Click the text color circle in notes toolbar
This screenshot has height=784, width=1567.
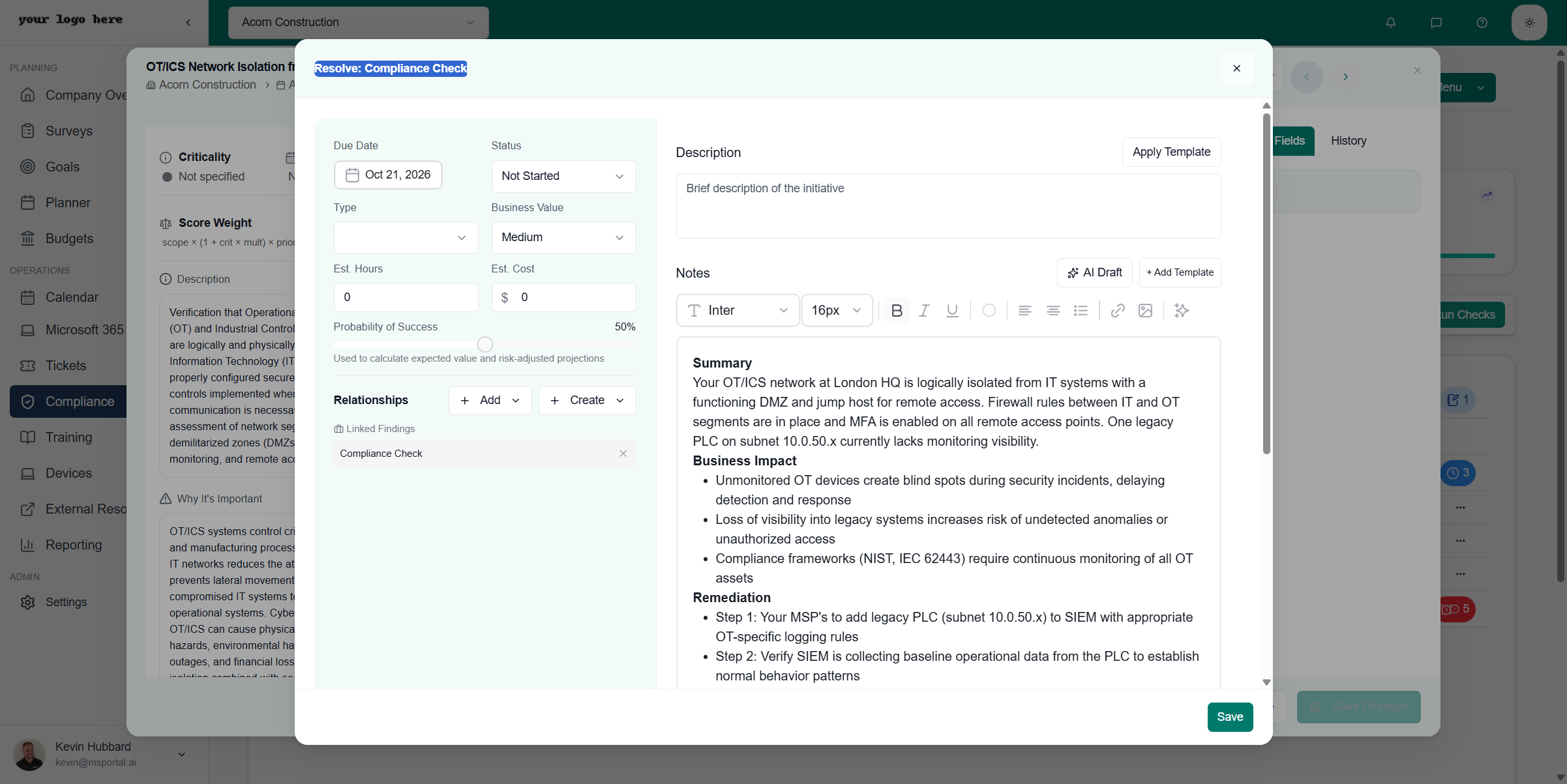tap(989, 310)
